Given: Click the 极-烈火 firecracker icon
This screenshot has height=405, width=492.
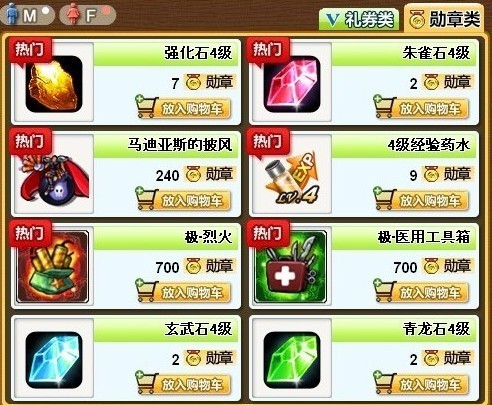Looking at the screenshot, I should pos(53,267).
